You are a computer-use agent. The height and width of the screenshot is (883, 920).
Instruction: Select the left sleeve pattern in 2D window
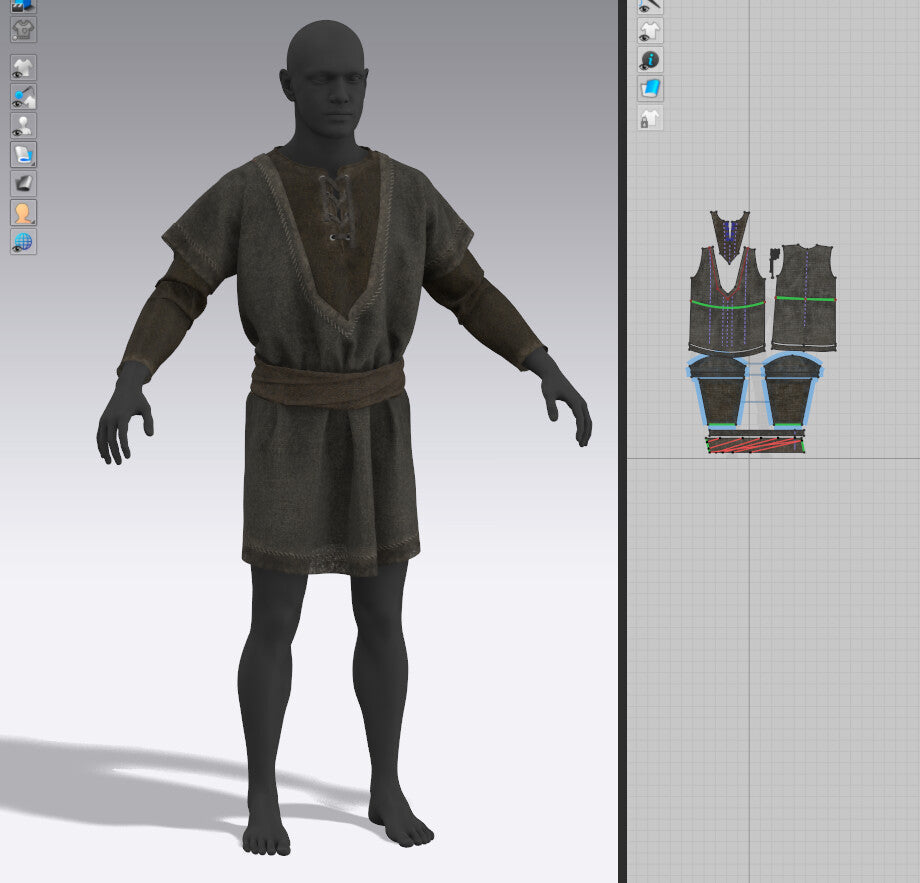pyautogui.click(x=719, y=391)
